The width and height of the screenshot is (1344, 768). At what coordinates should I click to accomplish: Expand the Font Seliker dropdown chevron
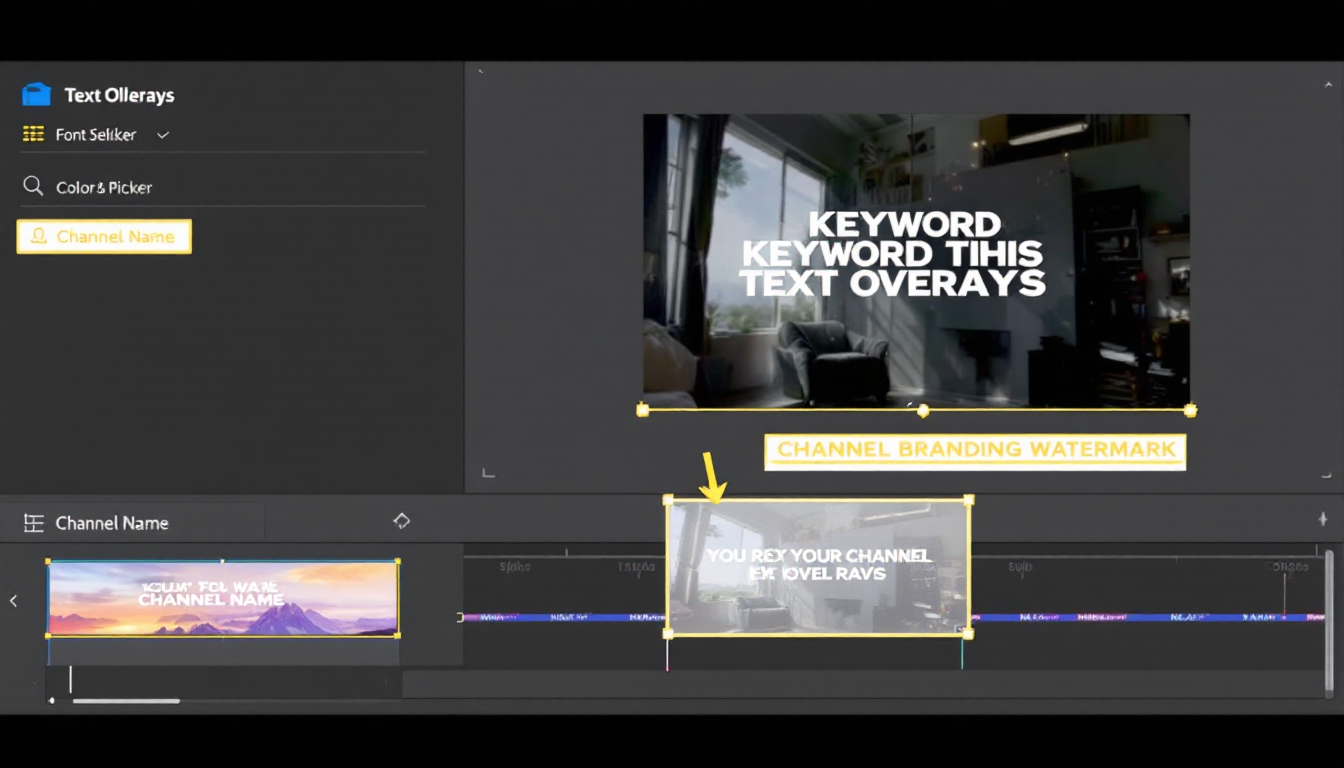163,135
